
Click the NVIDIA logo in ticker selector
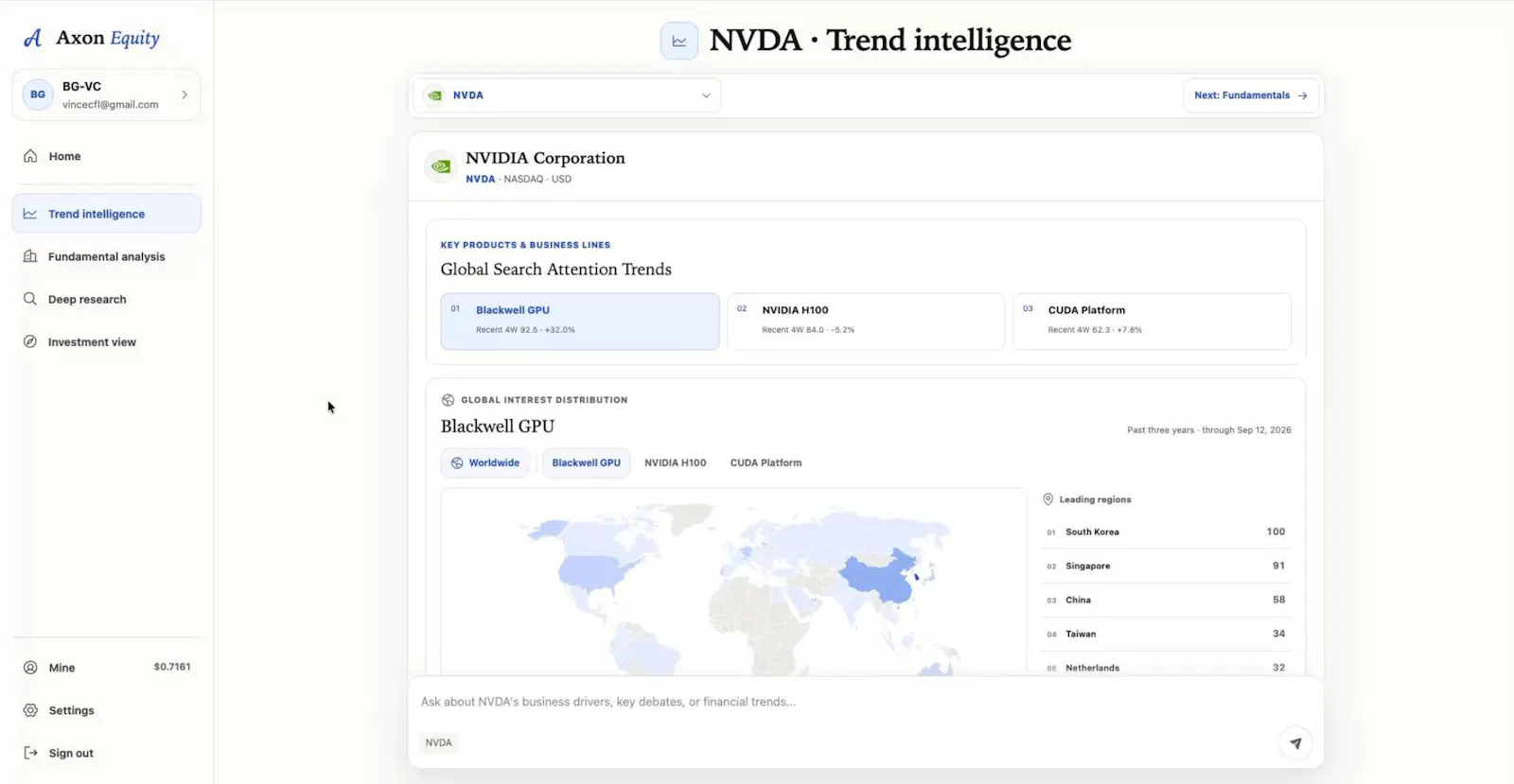(434, 96)
